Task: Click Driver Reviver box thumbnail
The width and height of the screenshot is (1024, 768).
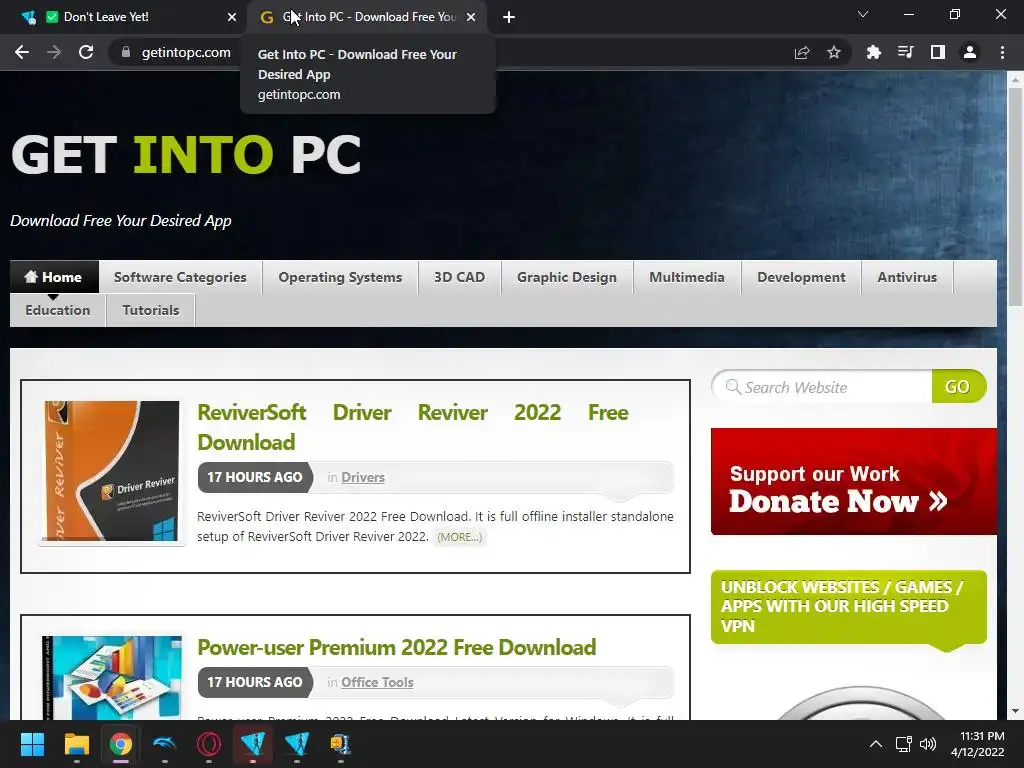Action: coord(112,472)
